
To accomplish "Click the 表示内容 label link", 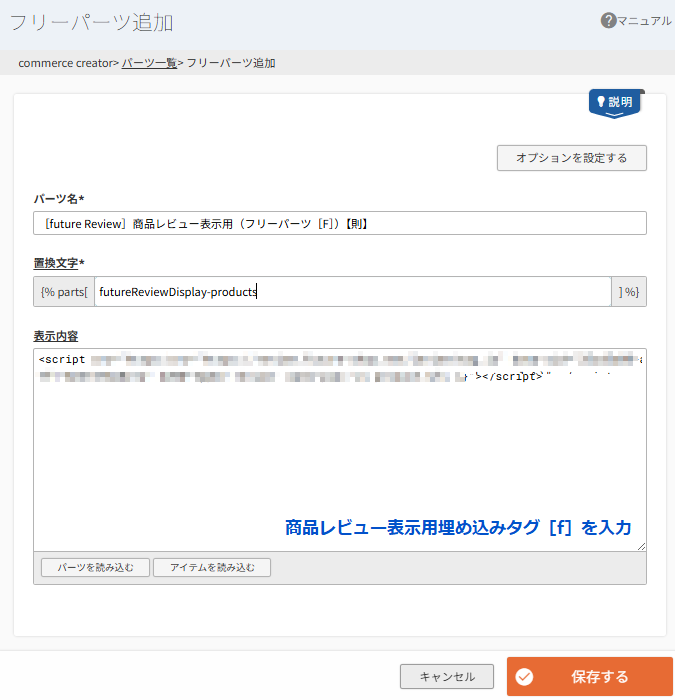I will pos(56,336).
